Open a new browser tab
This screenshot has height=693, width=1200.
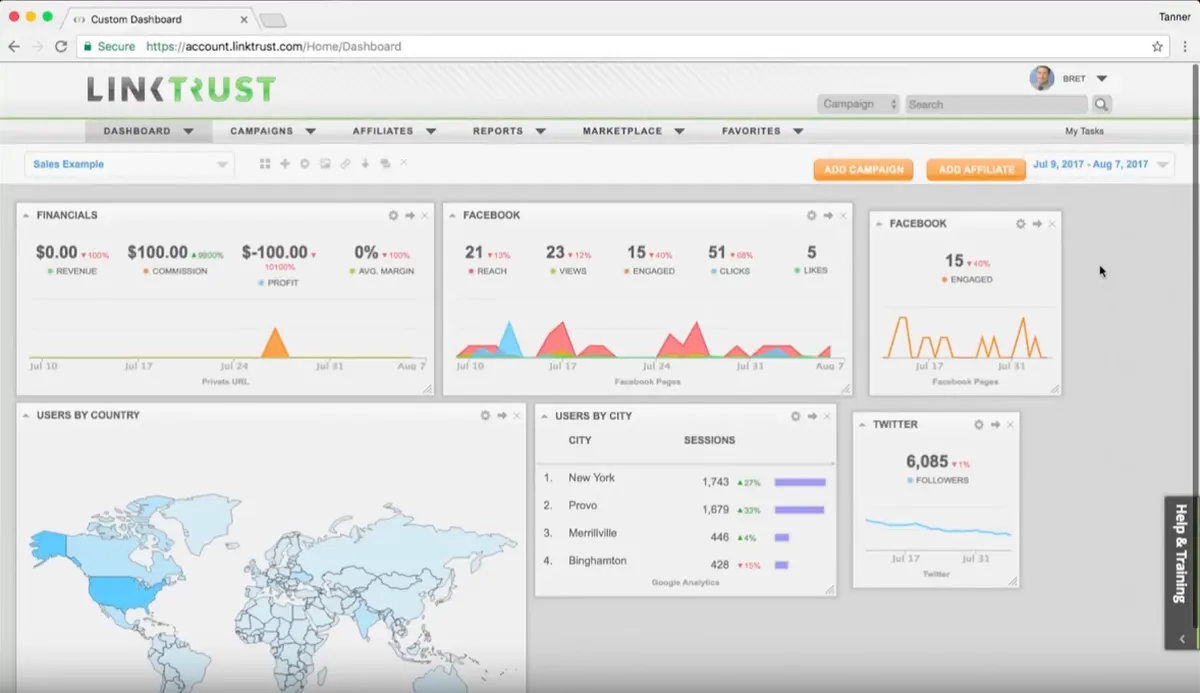coord(272,20)
